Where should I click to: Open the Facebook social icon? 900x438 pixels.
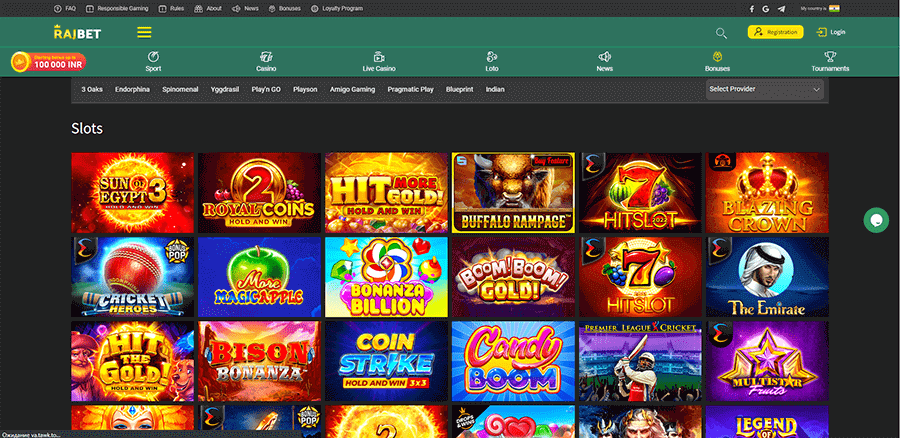752,9
